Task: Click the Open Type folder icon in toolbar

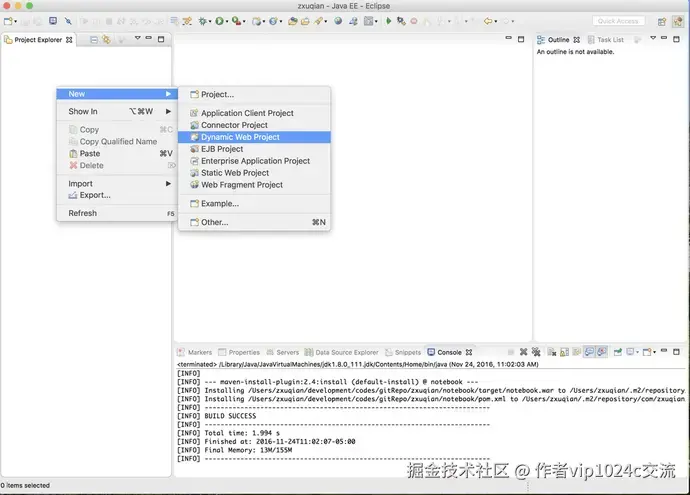Action: click(293, 21)
